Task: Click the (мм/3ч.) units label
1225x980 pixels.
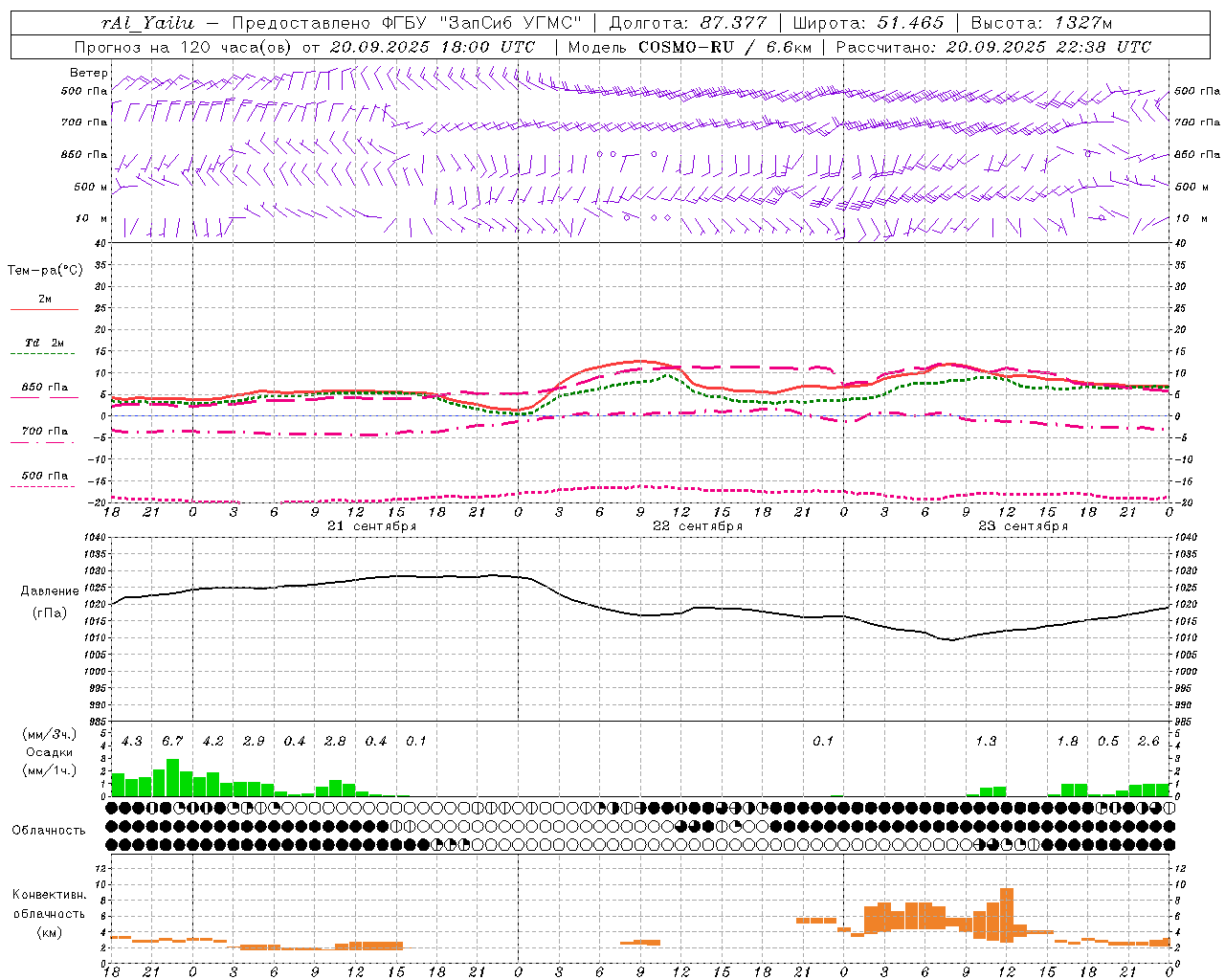Action: (50, 734)
